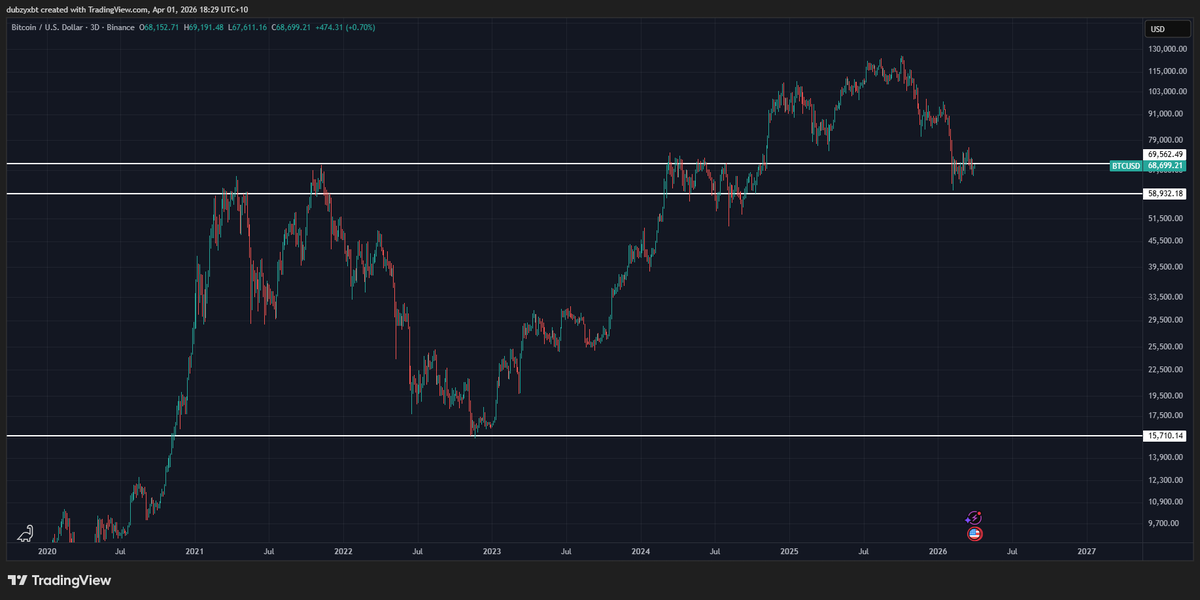The image size is (1200, 600).
Task: Select the 15,710.14 horizontal line price label
Action: 1165,436
